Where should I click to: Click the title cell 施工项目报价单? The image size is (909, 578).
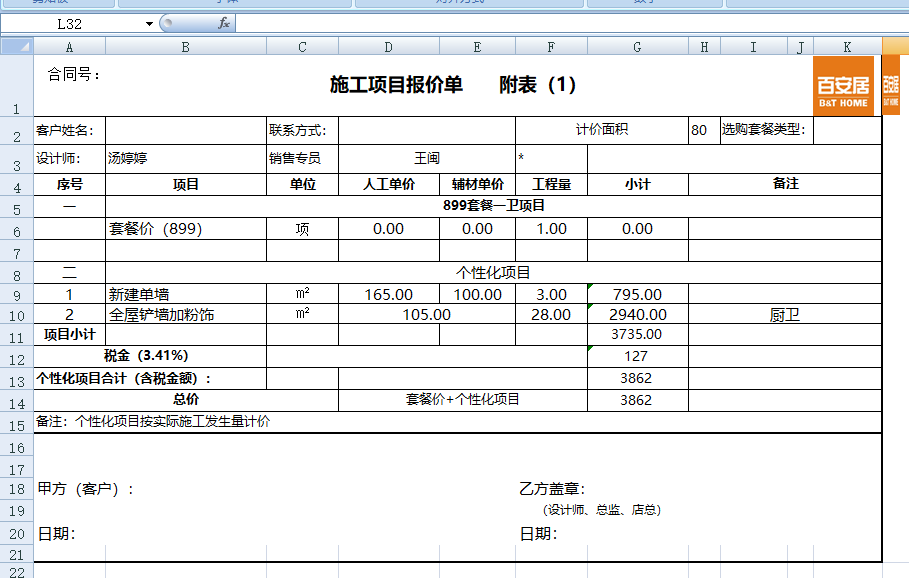point(396,86)
